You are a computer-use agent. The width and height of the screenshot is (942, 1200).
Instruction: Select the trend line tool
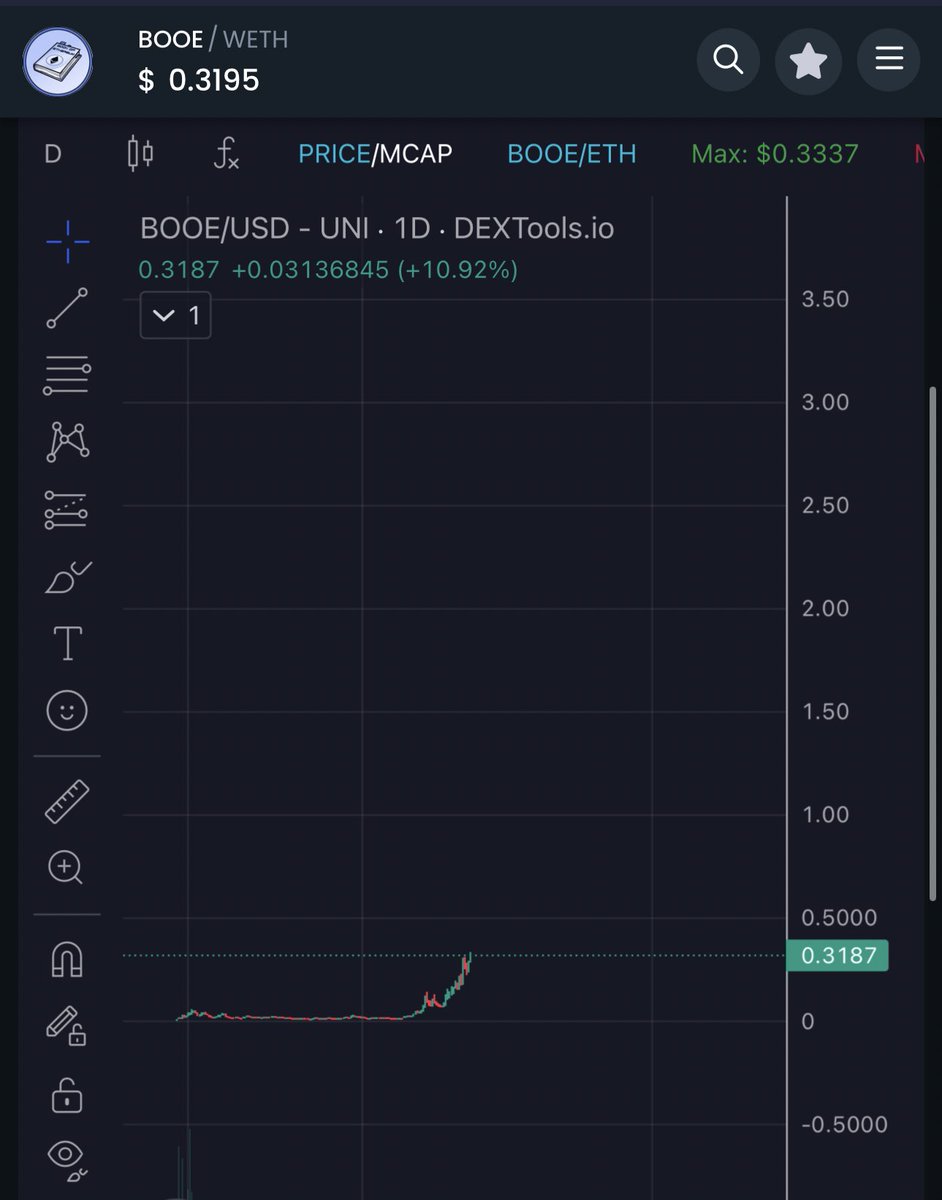tap(67, 308)
